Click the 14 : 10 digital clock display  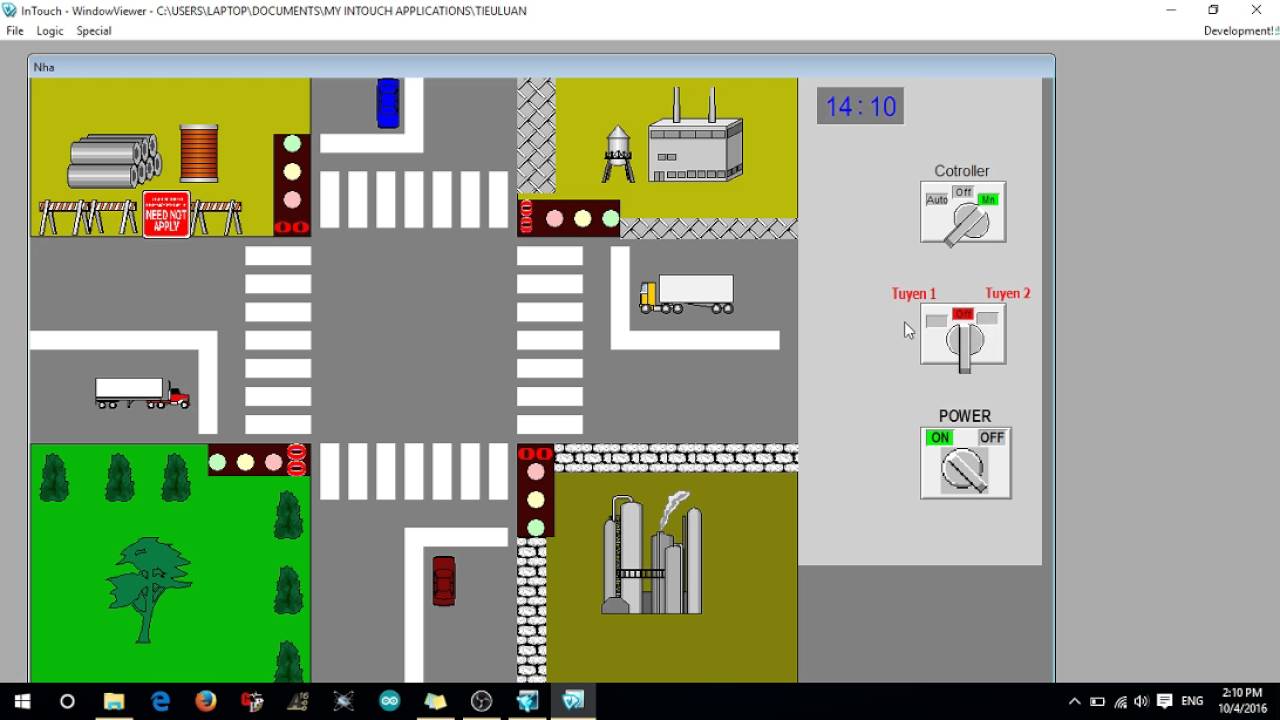click(x=861, y=106)
